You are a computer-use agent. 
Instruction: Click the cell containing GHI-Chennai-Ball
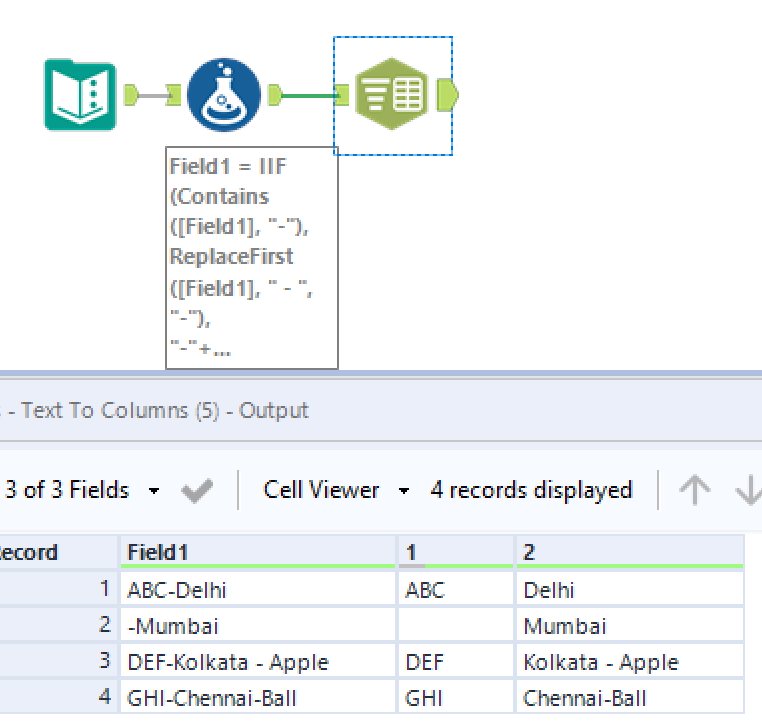point(257,698)
